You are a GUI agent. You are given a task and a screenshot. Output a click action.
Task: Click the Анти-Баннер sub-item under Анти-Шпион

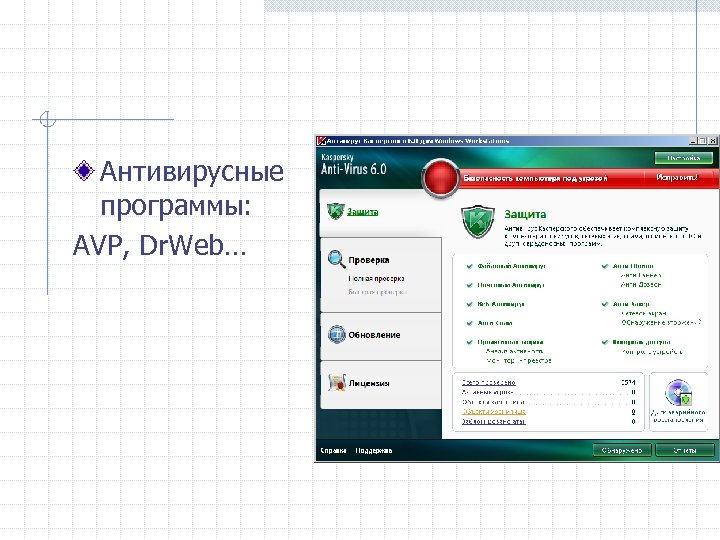tap(641, 275)
